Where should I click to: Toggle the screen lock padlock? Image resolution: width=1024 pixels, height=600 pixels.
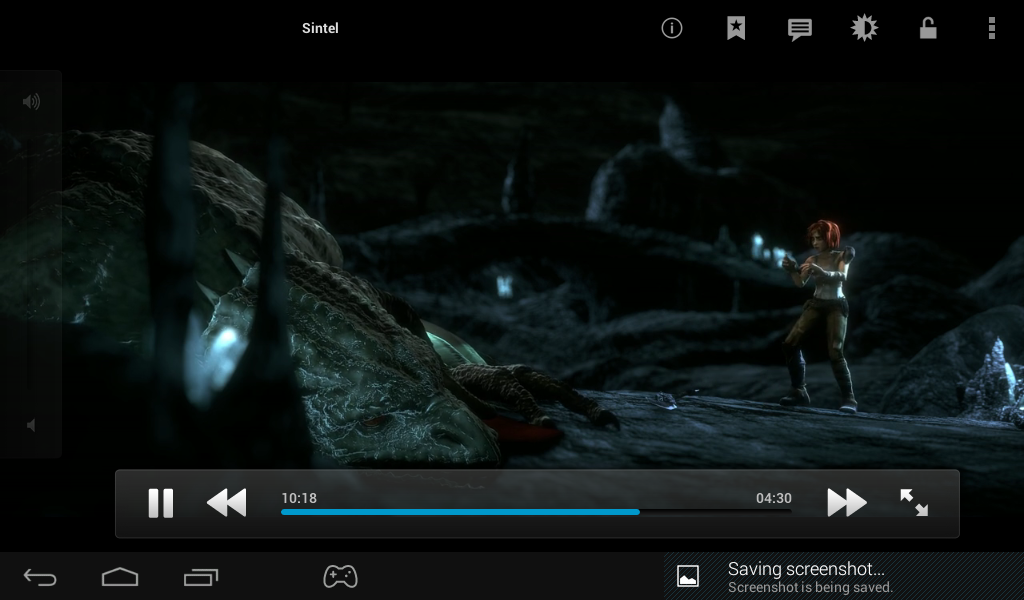click(x=928, y=28)
